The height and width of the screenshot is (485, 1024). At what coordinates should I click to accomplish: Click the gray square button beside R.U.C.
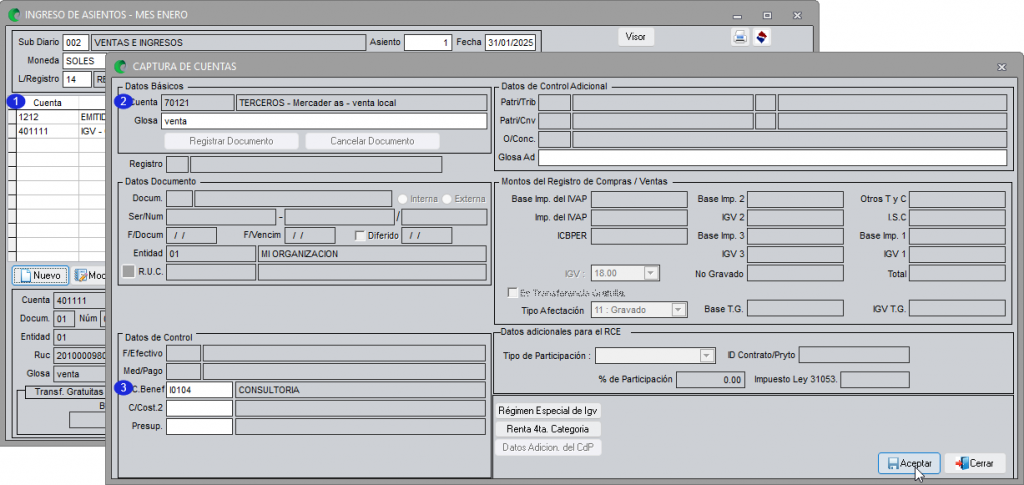tap(128, 271)
